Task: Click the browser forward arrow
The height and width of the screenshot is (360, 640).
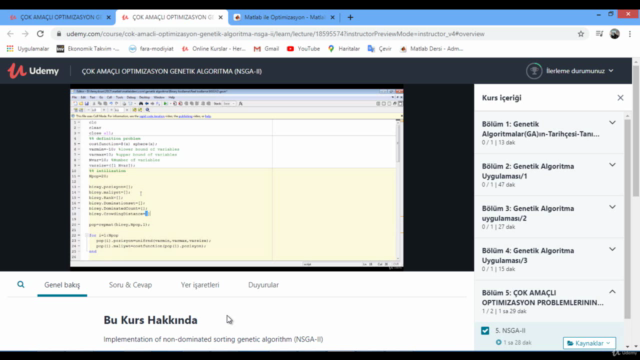Action: (25, 34)
